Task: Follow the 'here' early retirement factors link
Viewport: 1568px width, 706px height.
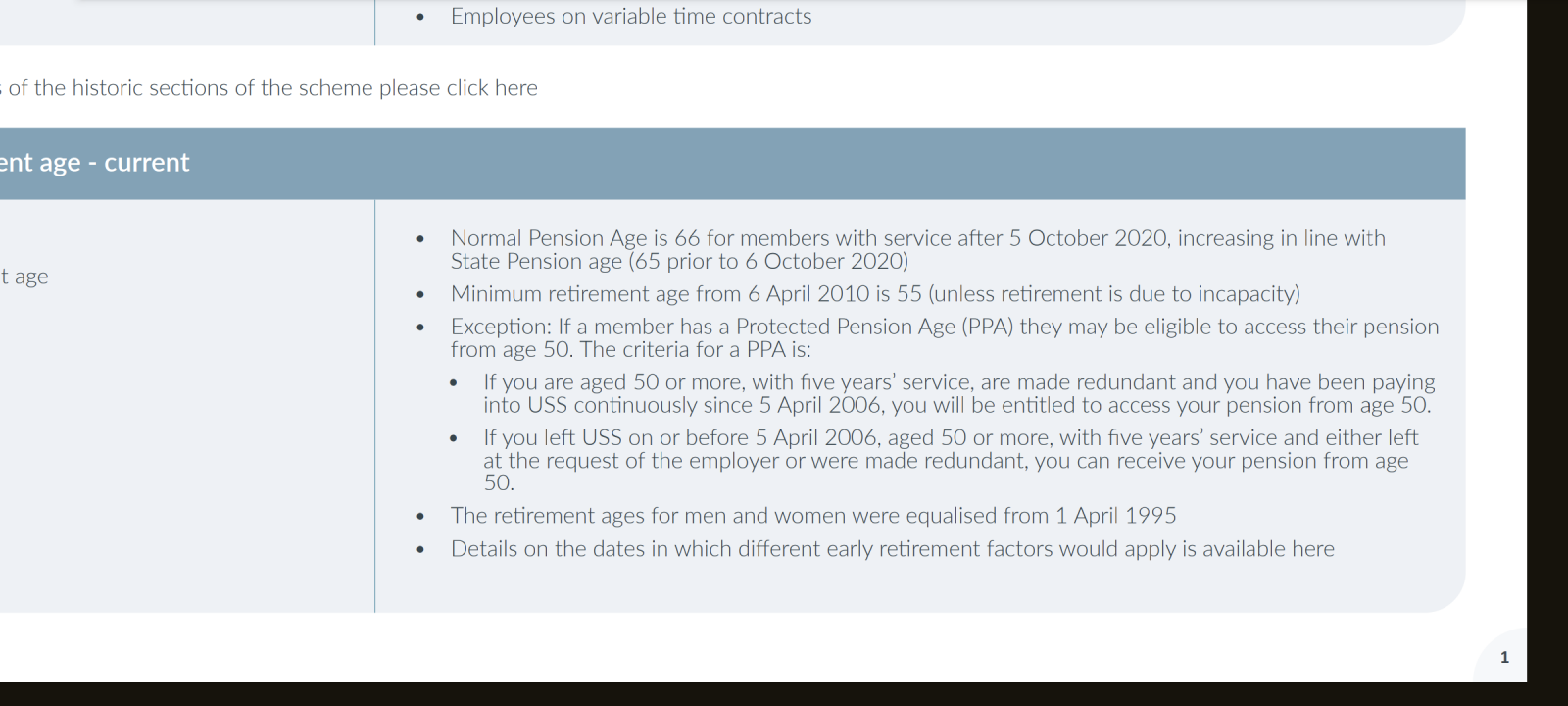Action: [1313, 549]
